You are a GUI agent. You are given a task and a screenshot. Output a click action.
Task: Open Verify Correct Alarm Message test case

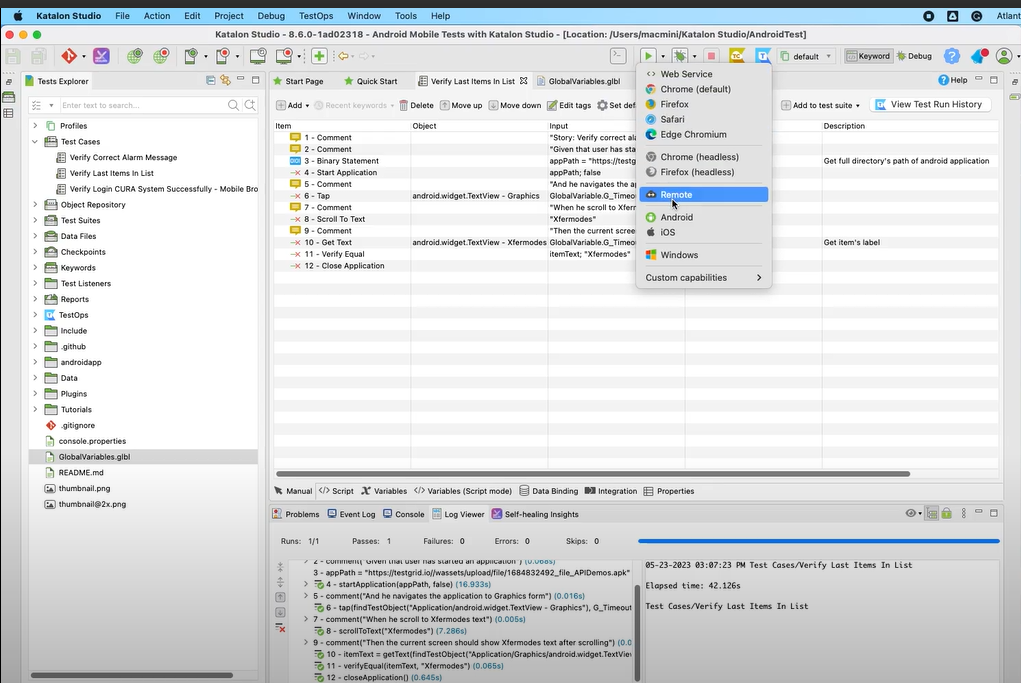tap(123, 158)
